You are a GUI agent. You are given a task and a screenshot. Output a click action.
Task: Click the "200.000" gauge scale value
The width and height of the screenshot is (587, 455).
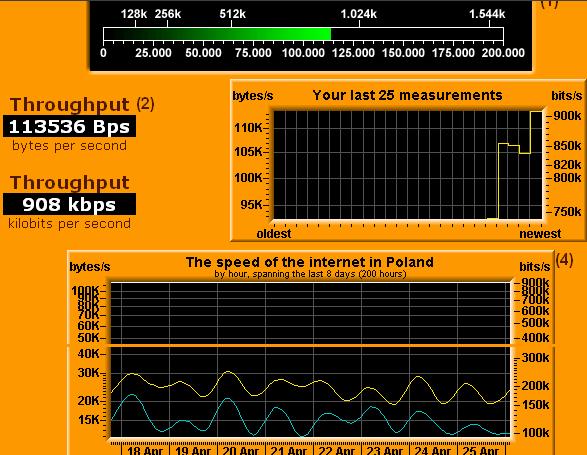click(503, 53)
